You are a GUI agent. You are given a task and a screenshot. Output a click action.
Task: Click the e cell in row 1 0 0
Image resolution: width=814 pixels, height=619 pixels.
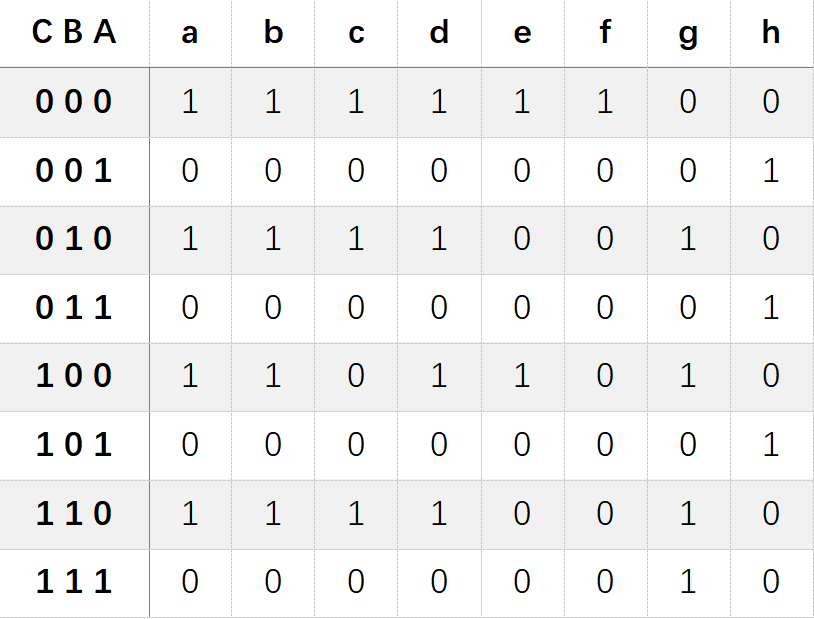point(522,376)
